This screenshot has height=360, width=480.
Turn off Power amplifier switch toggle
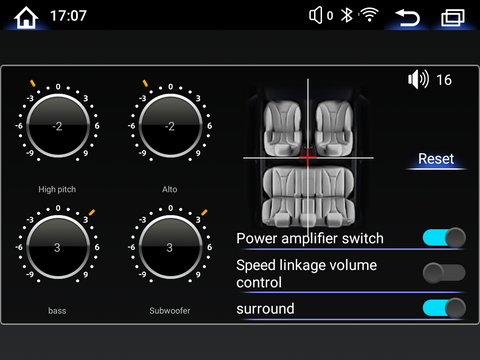[444, 238]
